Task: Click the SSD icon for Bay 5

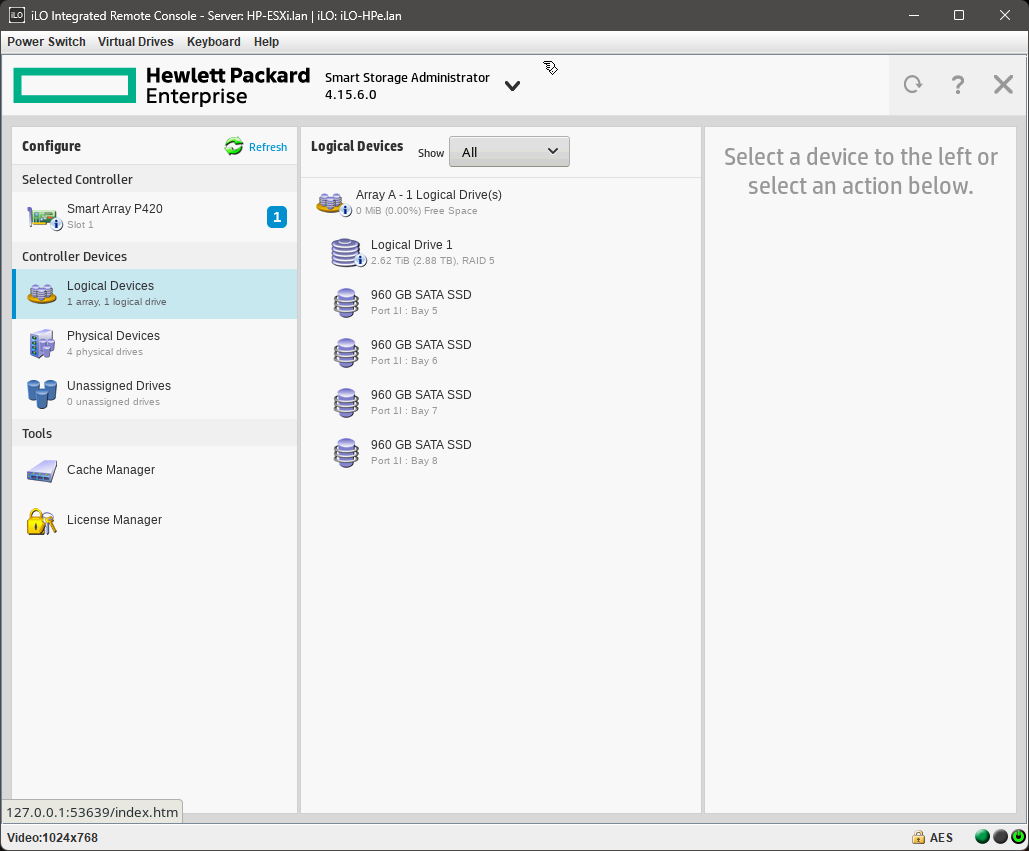Action: click(x=346, y=302)
